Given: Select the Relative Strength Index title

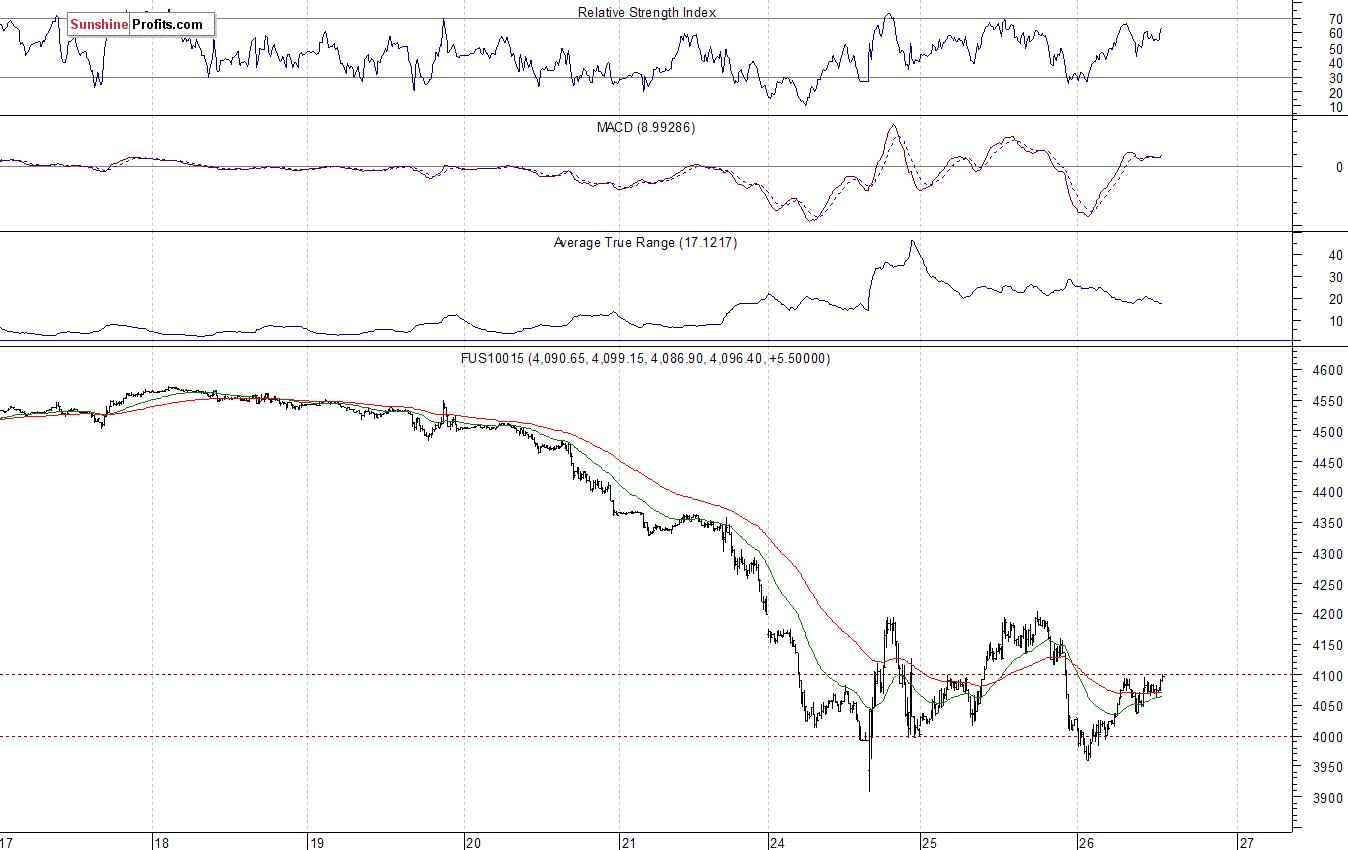Looking at the screenshot, I should point(647,13).
